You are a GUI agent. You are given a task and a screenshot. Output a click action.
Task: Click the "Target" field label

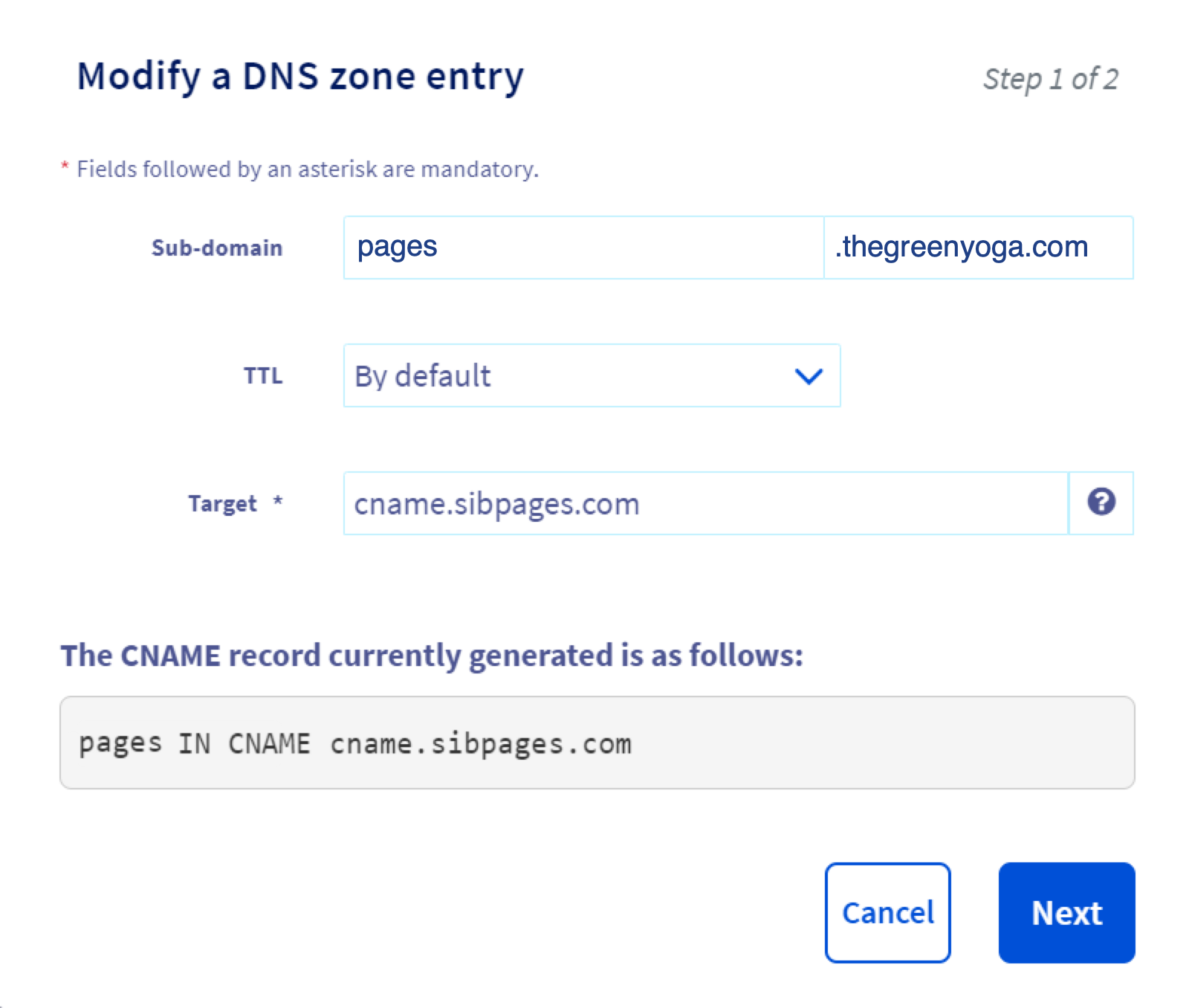[222, 504]
